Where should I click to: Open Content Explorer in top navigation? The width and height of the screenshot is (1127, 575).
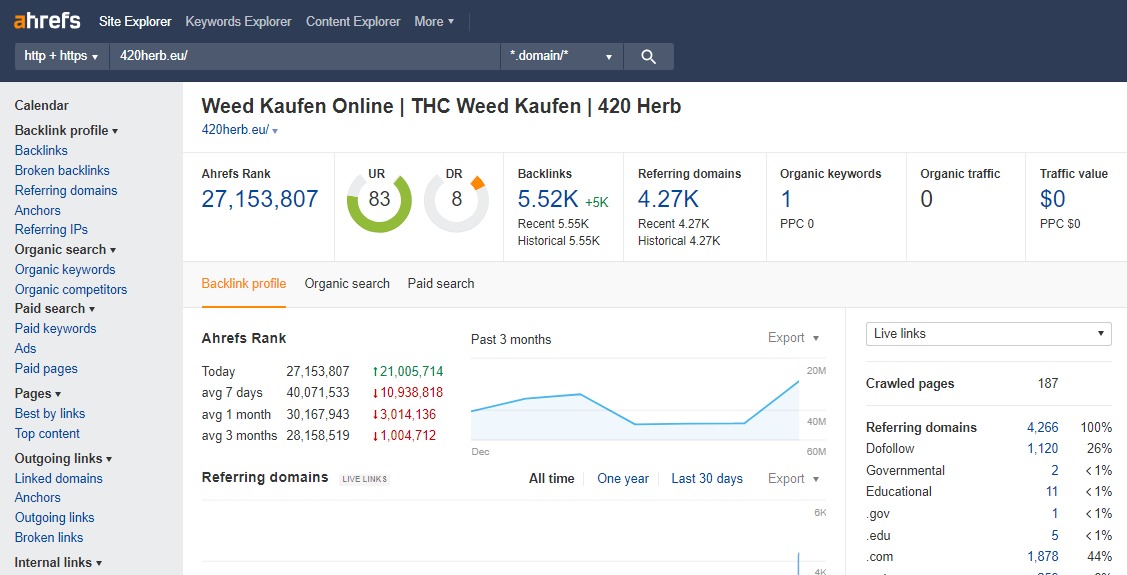[x=353, y=21]
